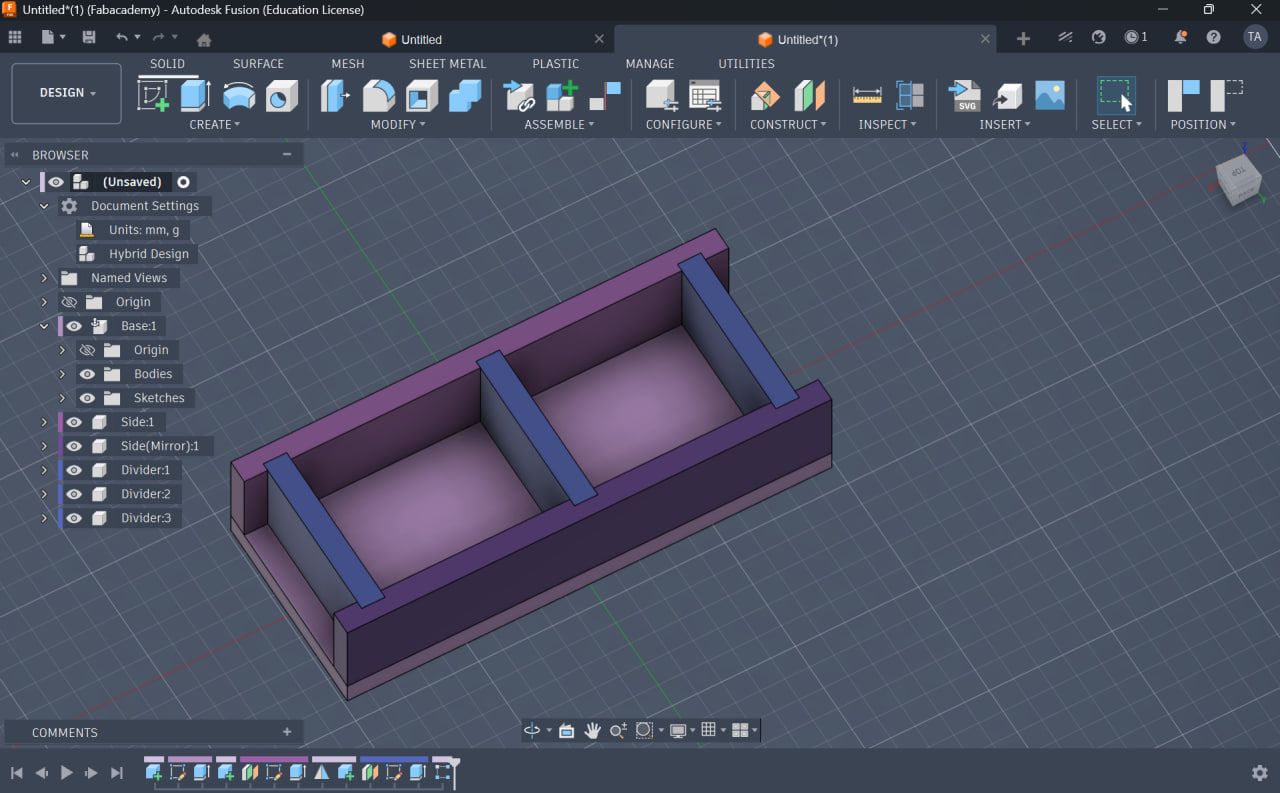
Task: Choose the Revolve tool
Action: pos(238,96)
